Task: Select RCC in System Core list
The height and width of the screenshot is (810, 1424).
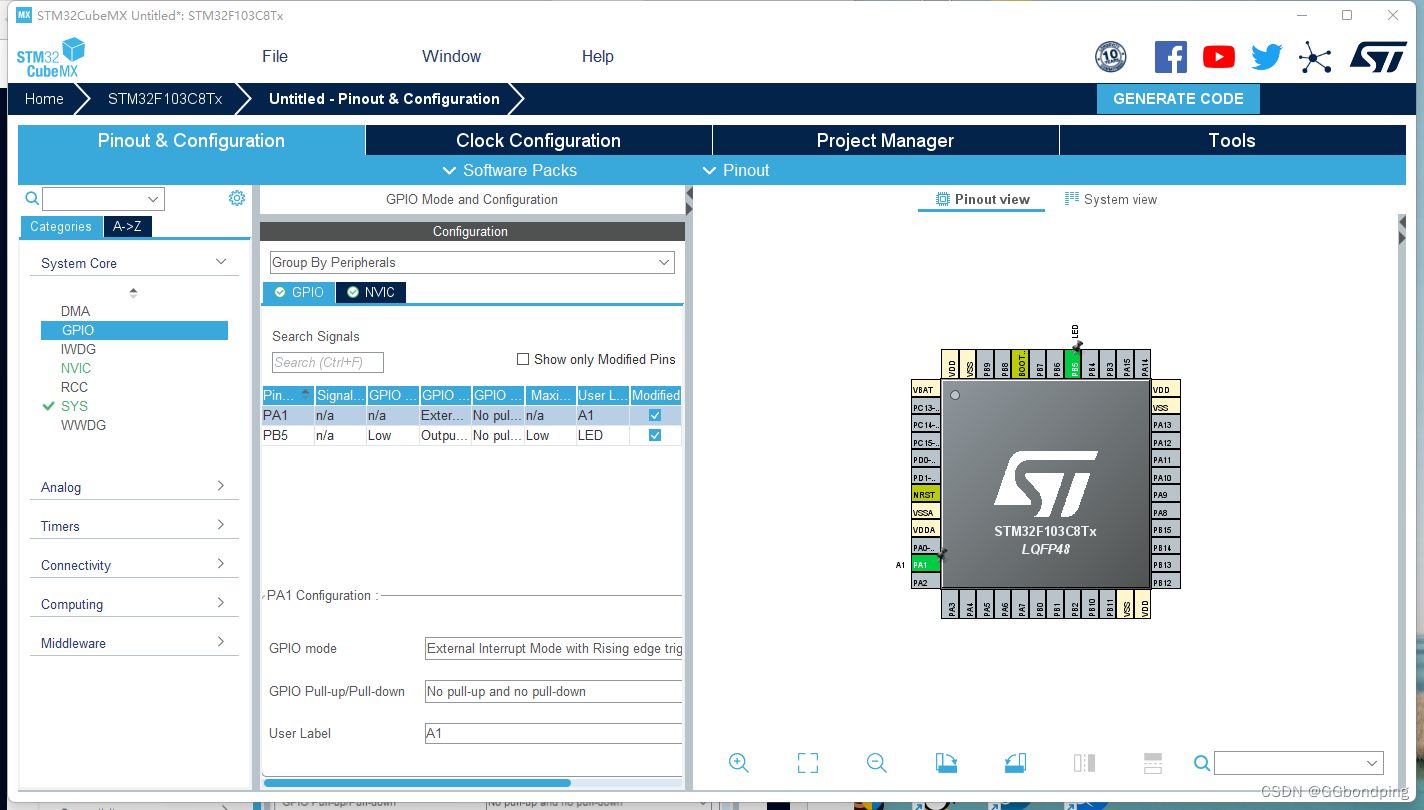Action: [x=74, y=387]
